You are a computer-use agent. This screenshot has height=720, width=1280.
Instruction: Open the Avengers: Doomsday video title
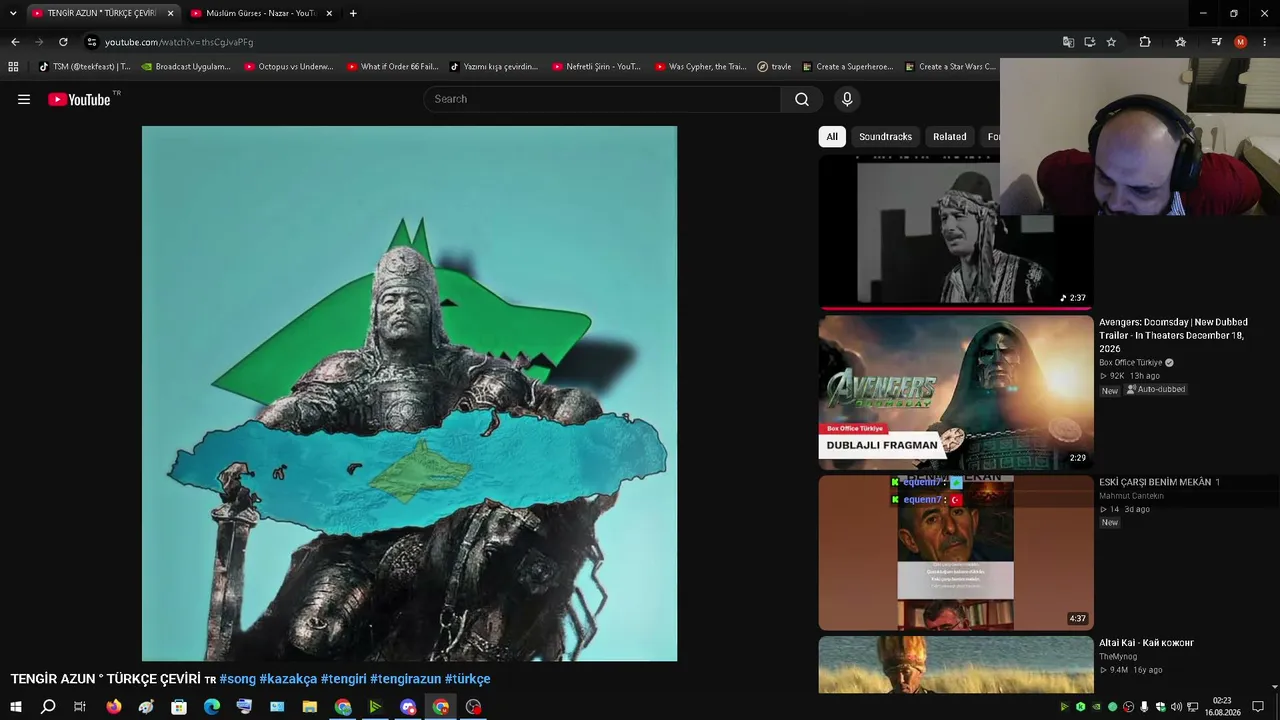tap(1174, 336)
